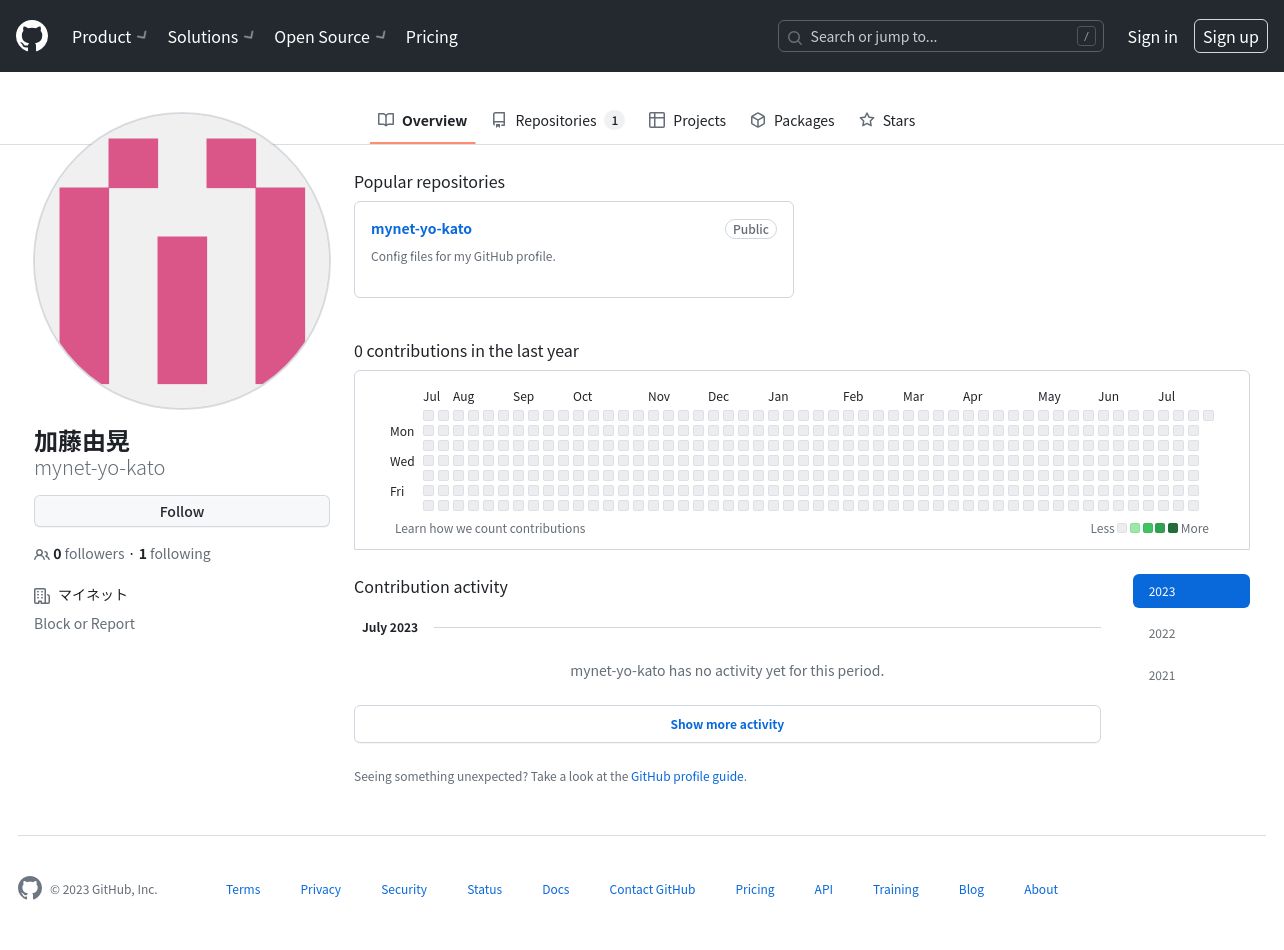Viewport: 1284px width, 950px height.
Task: Click the GitHub Octocat logo in header
Action: (32, 36)
